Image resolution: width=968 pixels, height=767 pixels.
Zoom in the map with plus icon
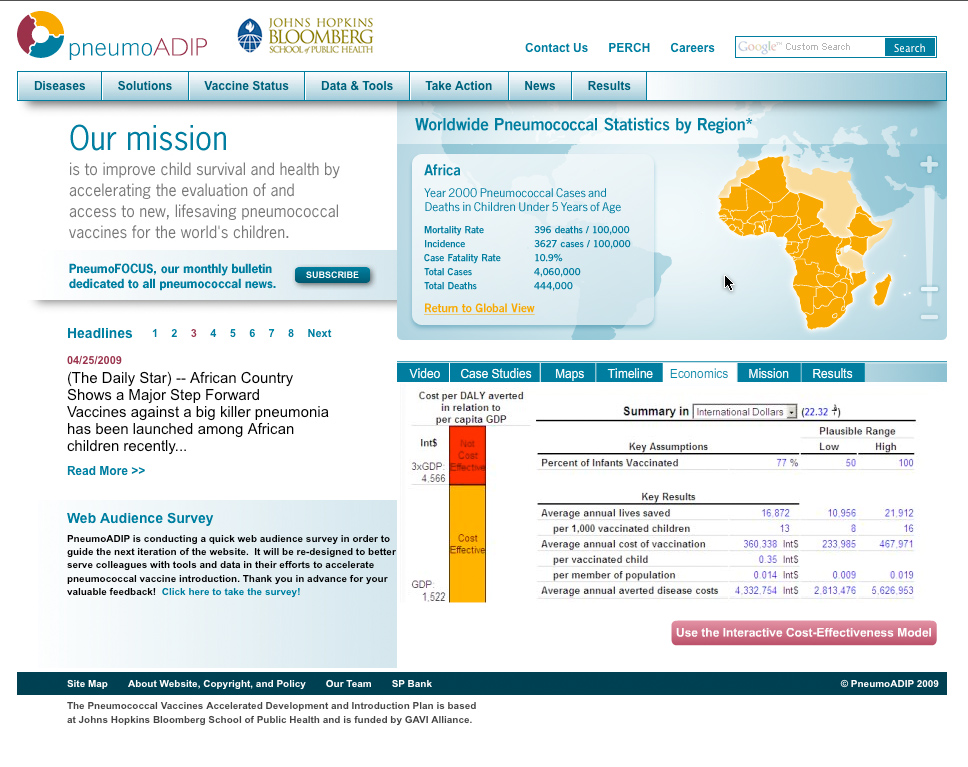coord(929,165)
